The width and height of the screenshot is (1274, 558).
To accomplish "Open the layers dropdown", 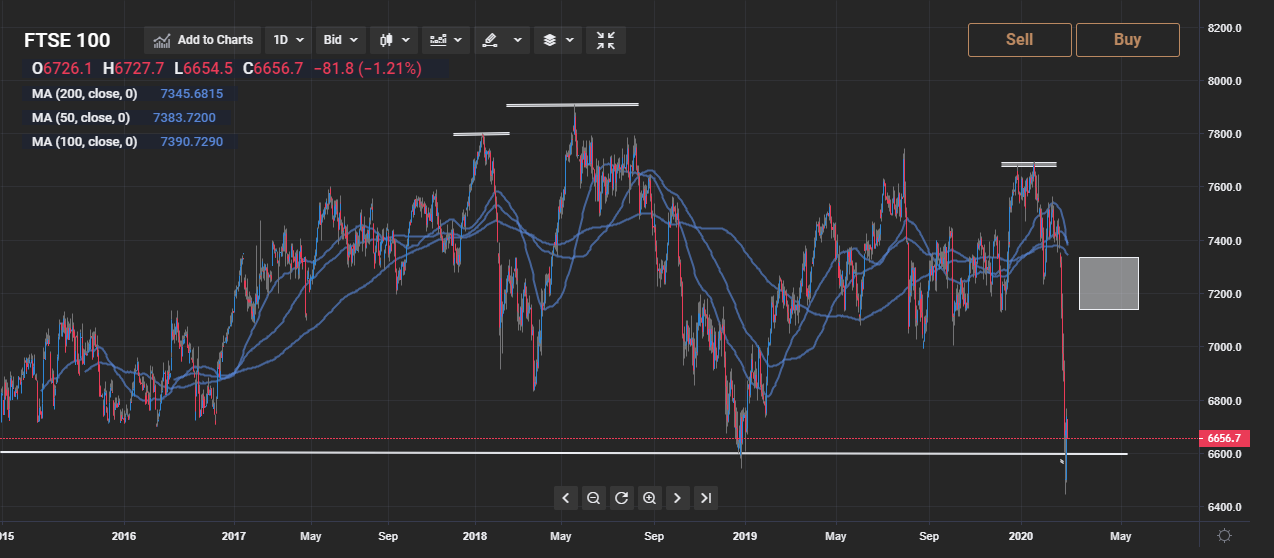I will (x=558, y=40).
